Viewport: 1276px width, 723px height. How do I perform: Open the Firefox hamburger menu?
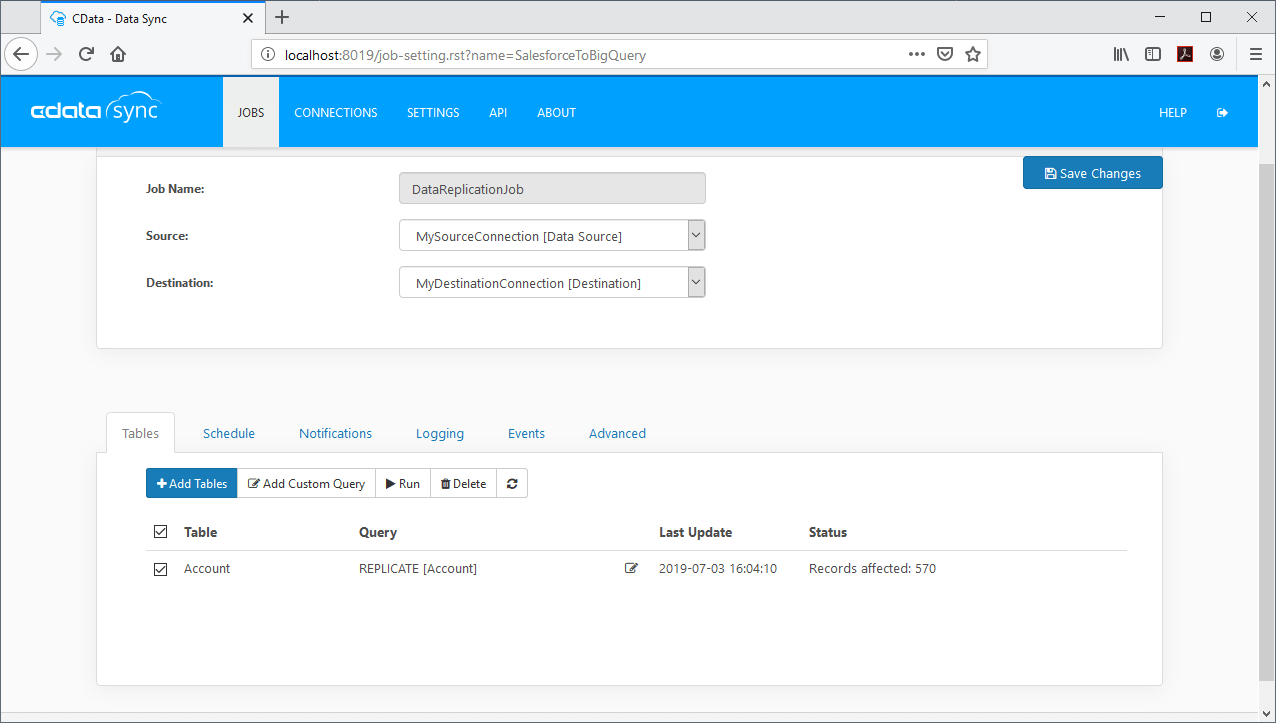1256,55
